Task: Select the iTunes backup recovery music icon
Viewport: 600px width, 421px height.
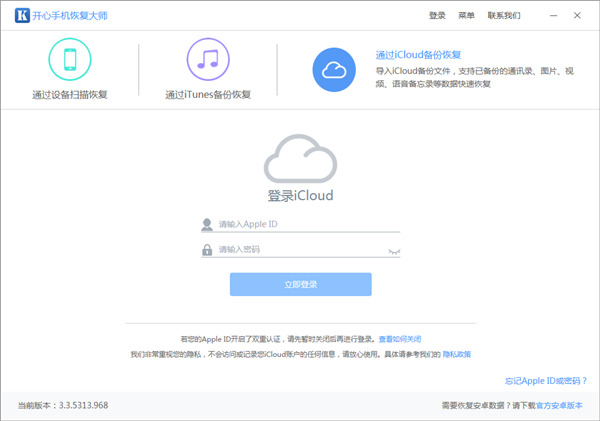Action: click(208, 59)
